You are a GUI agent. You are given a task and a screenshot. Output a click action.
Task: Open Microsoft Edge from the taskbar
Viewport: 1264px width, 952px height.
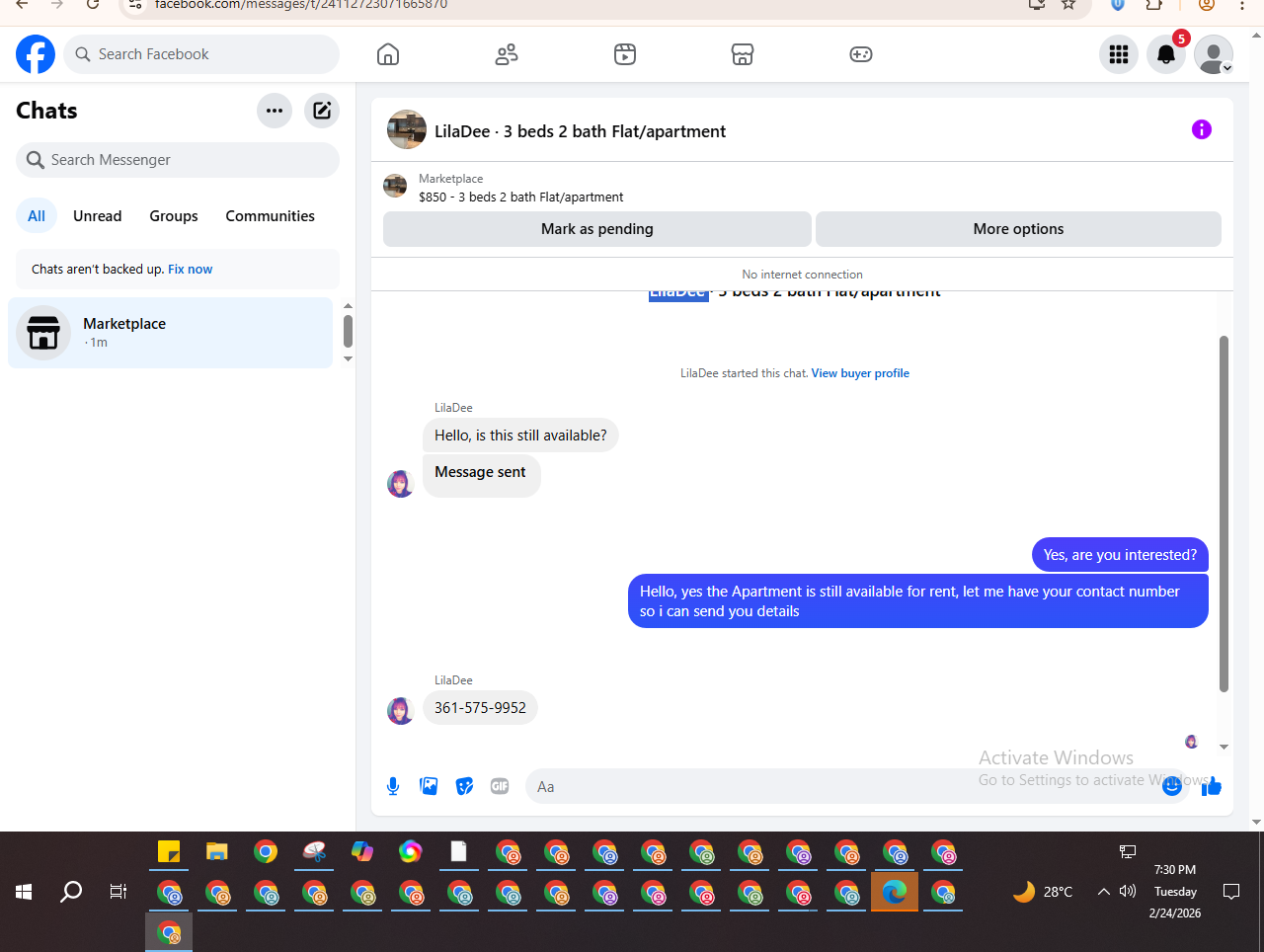(x=895, y=893)
